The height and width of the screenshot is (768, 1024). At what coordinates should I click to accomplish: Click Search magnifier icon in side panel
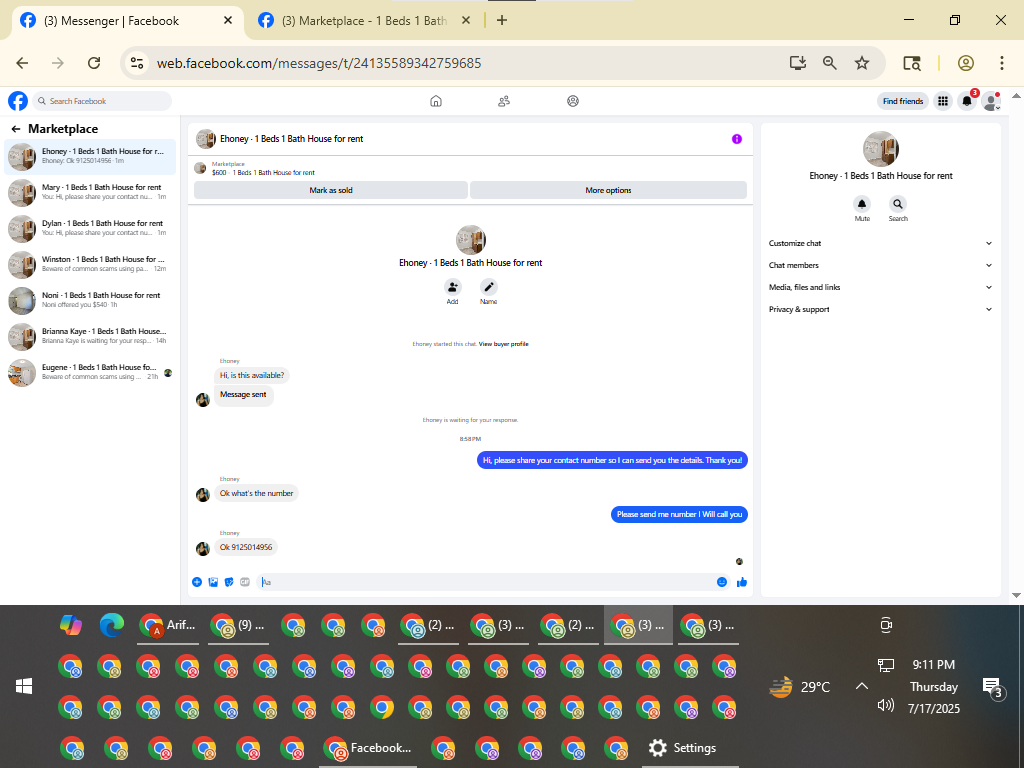point(898,204)
